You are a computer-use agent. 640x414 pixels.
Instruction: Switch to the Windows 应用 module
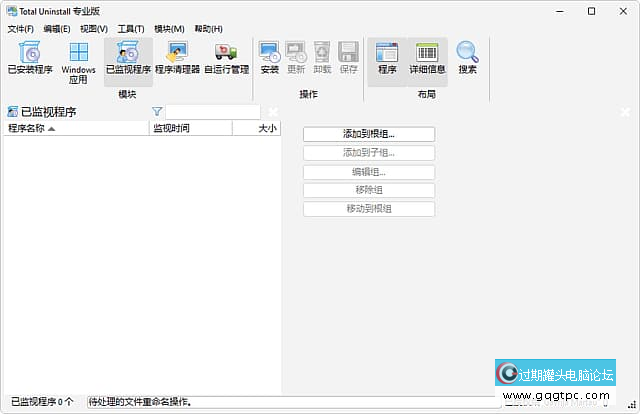pos(78,61)
